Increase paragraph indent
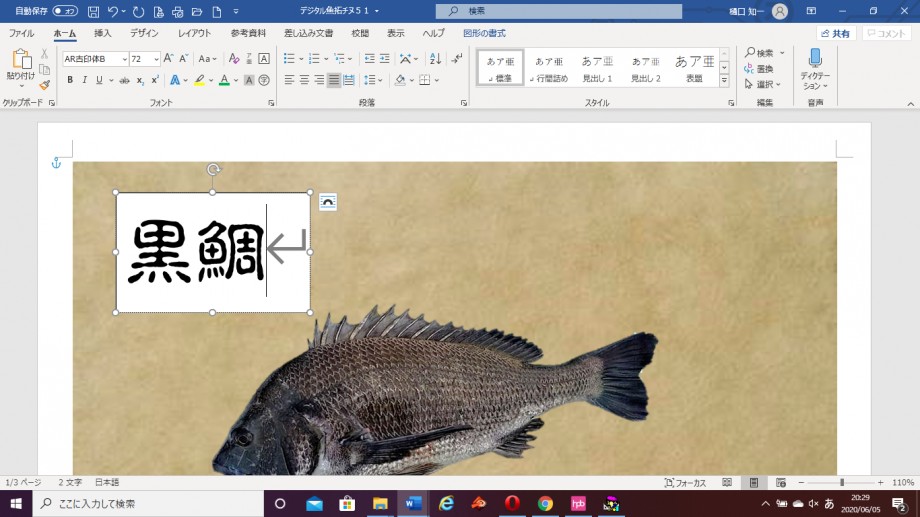The width and height of the screenshot is (920, 517). pyautogui.click(x=384, y=59)
